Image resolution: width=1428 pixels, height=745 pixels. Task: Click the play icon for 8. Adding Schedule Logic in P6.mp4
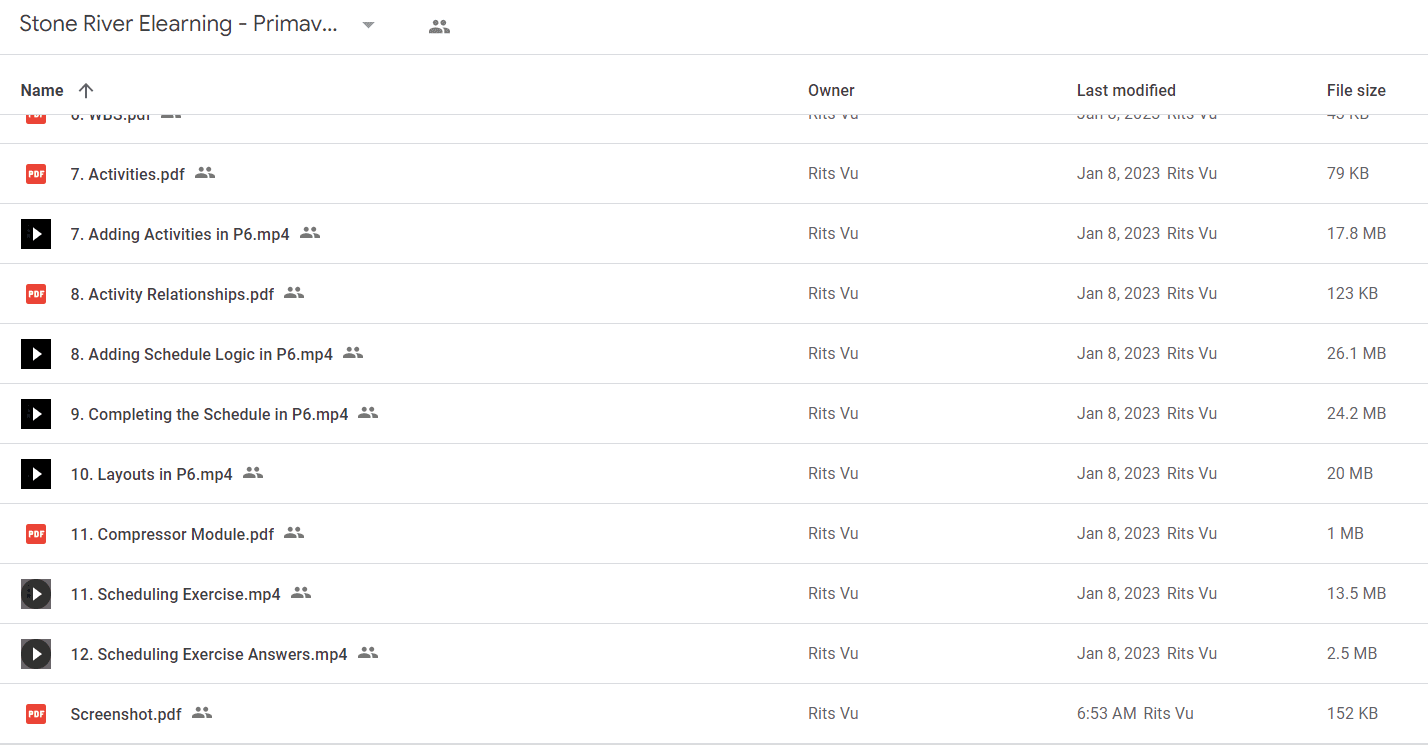36,354
